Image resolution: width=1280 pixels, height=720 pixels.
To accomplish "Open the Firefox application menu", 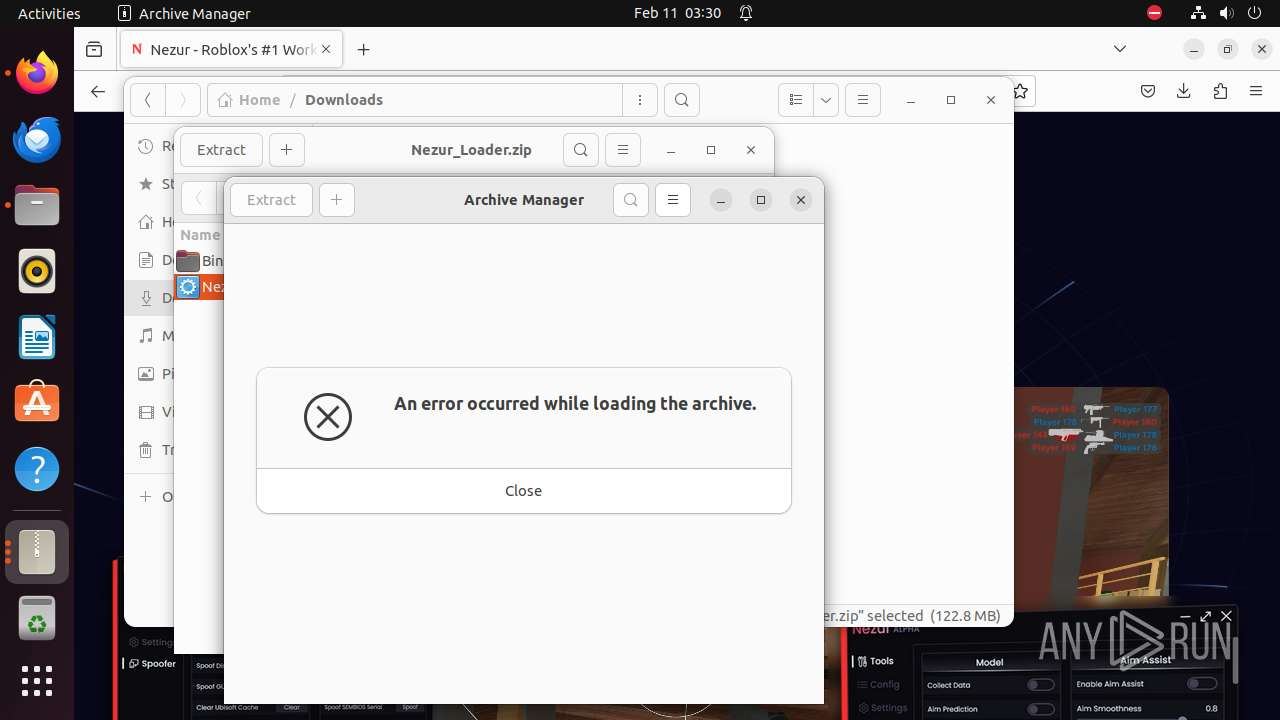I will click(x=1256, y=91).
